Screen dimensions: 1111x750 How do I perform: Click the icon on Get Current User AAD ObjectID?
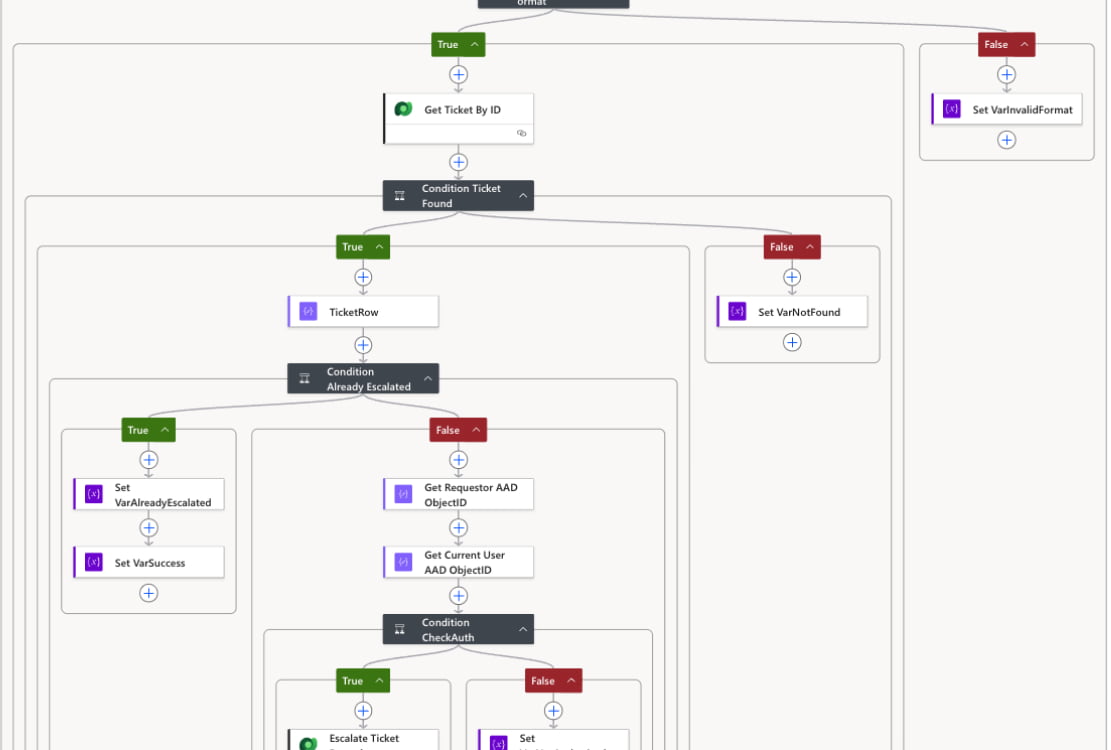pos(403,561)
